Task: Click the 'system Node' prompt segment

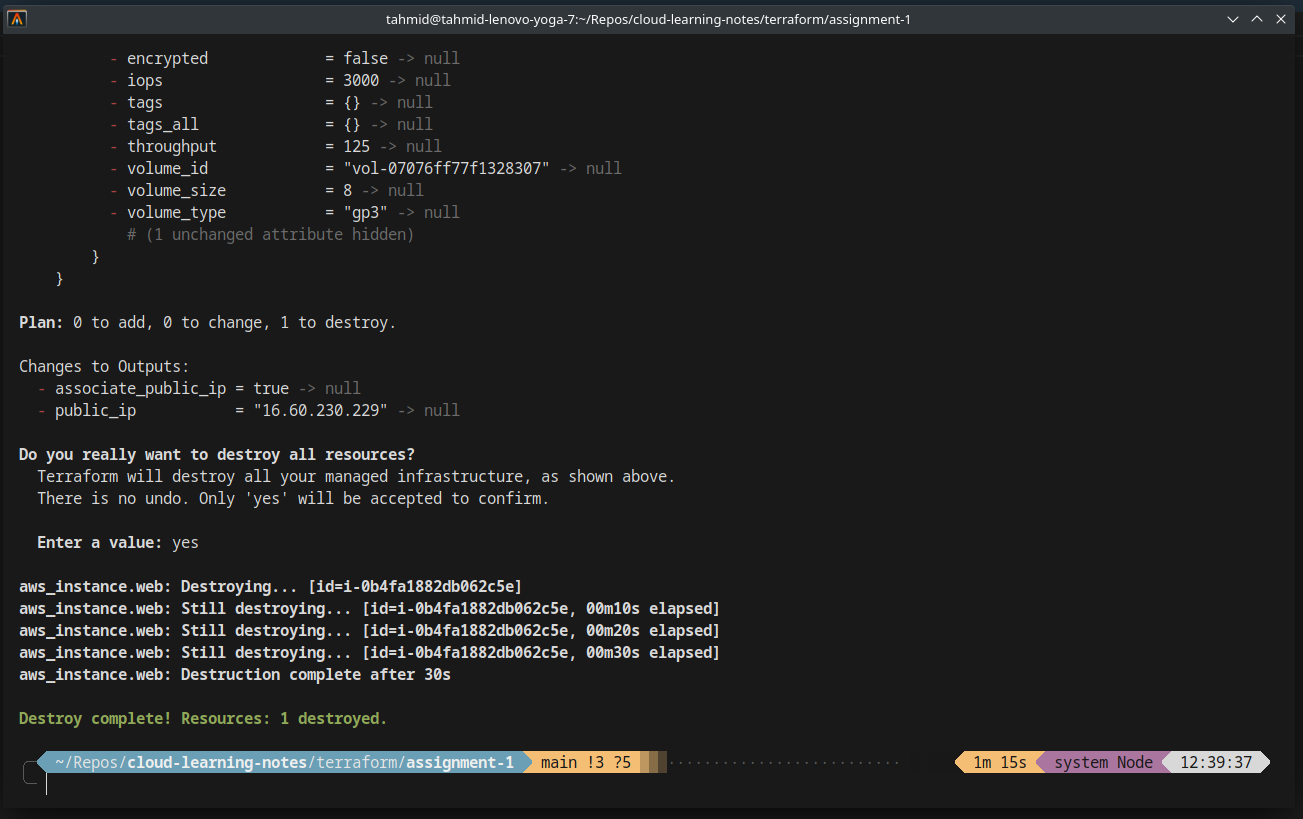Action: (x=1103, y=762)
